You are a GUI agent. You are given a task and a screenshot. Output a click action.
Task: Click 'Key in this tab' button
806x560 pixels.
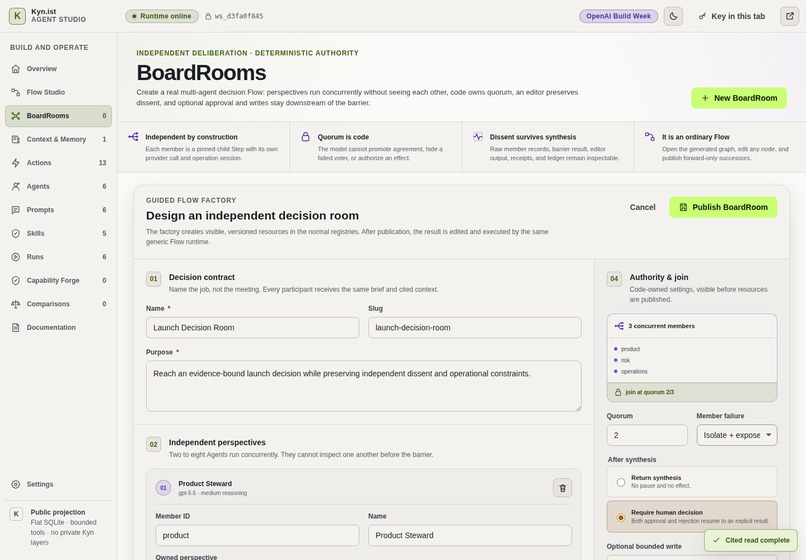[x=731, y=16]
